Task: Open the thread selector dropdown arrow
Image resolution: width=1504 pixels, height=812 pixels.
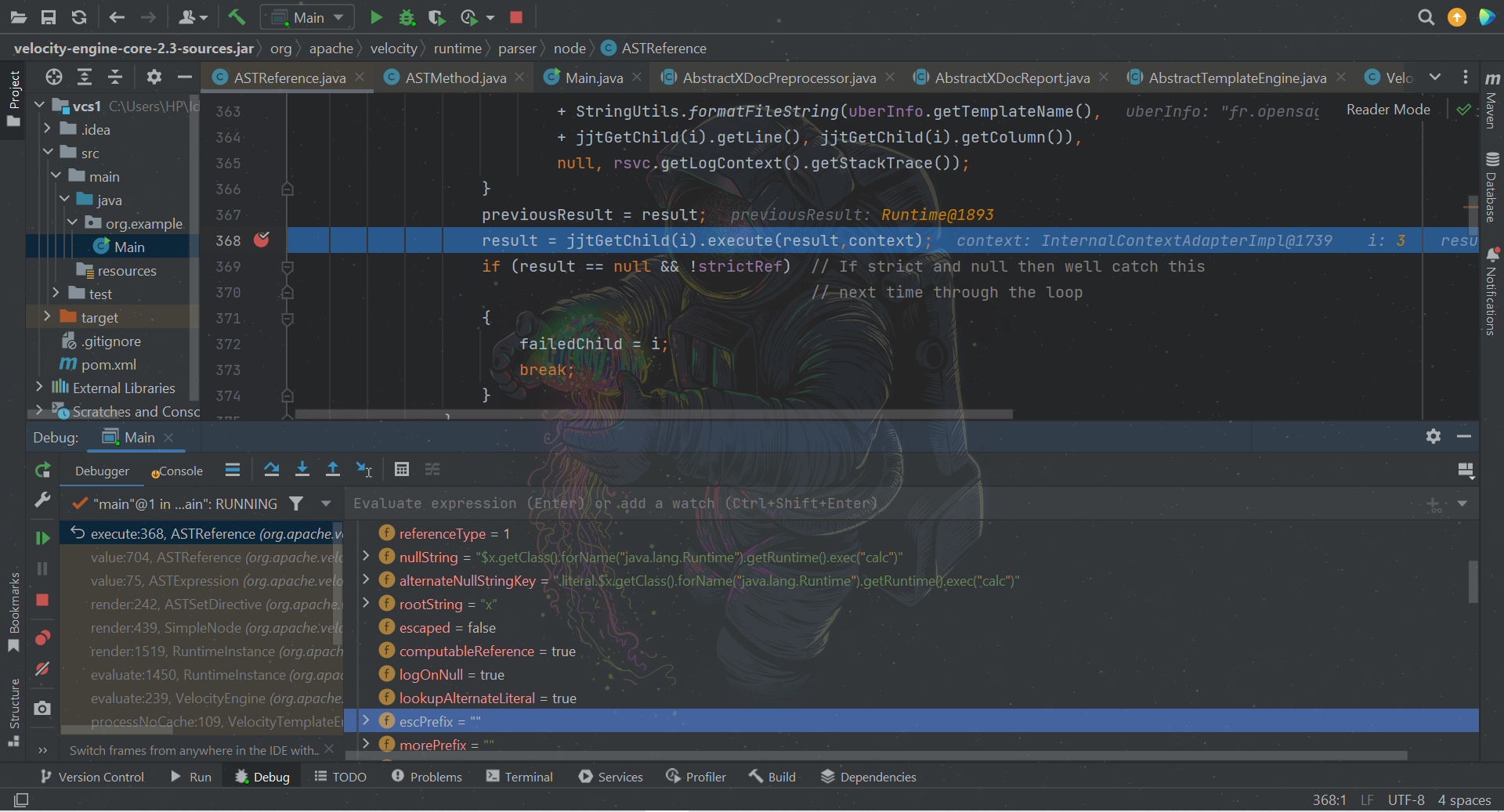Action: [x=326, y=503]
